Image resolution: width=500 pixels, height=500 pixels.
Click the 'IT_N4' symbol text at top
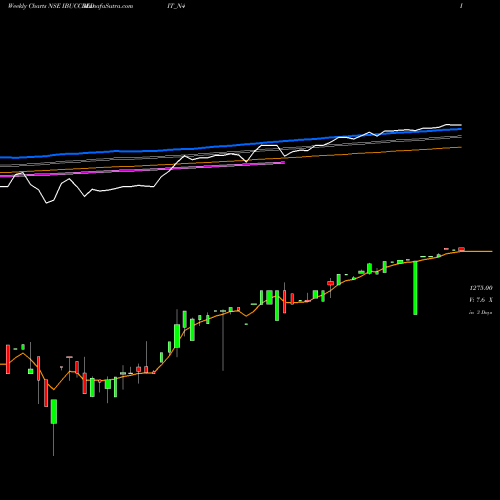176,6
